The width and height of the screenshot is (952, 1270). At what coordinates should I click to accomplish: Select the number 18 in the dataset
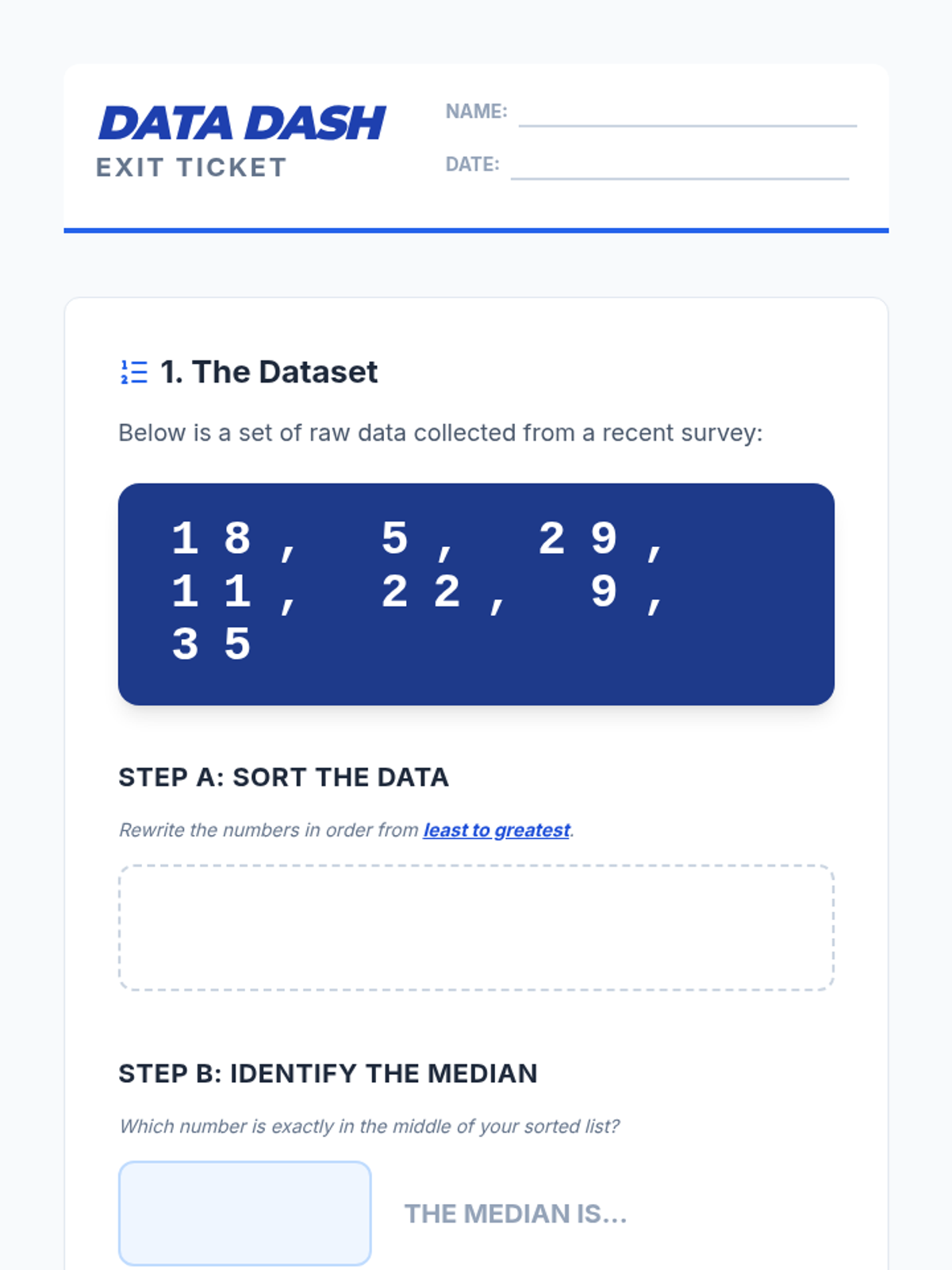(211, 539)
